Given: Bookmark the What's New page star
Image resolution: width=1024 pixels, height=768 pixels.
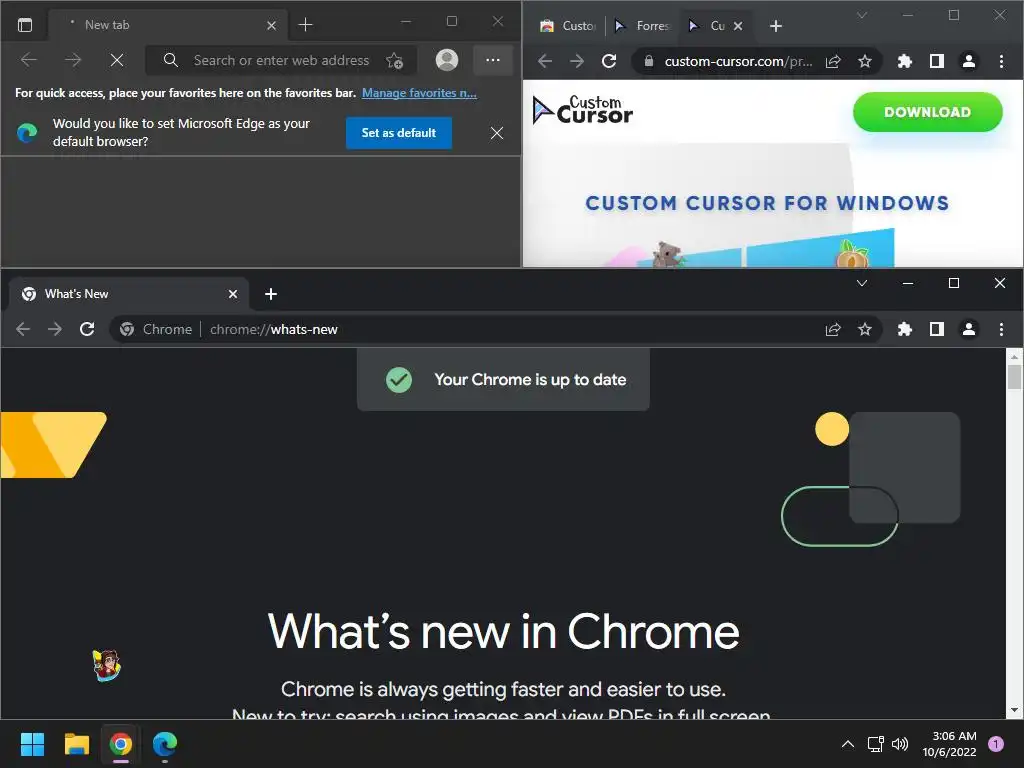Looking at the screenshot, I should [865, 329].
